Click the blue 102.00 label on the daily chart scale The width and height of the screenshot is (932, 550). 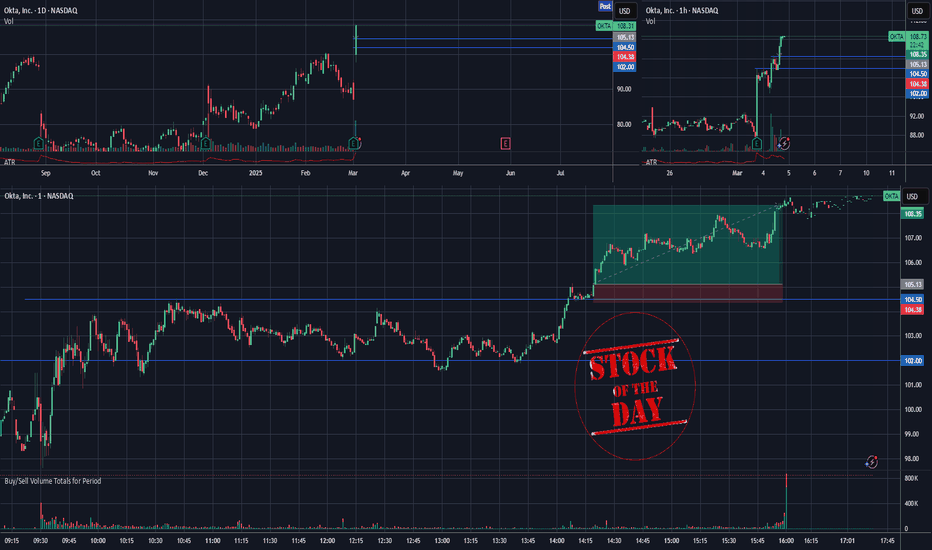click(x=625, y=67)
